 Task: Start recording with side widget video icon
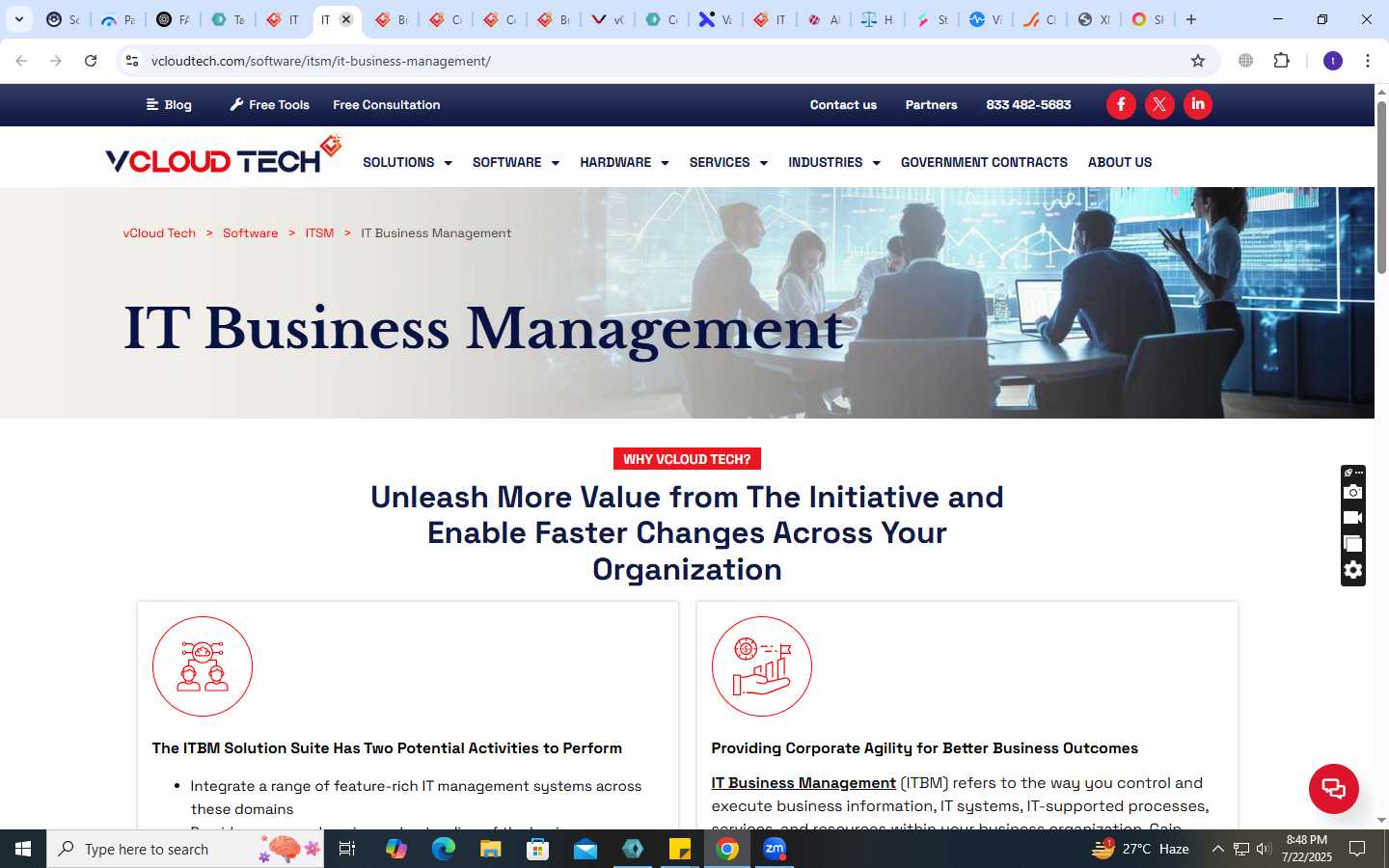coord(1353,518)
